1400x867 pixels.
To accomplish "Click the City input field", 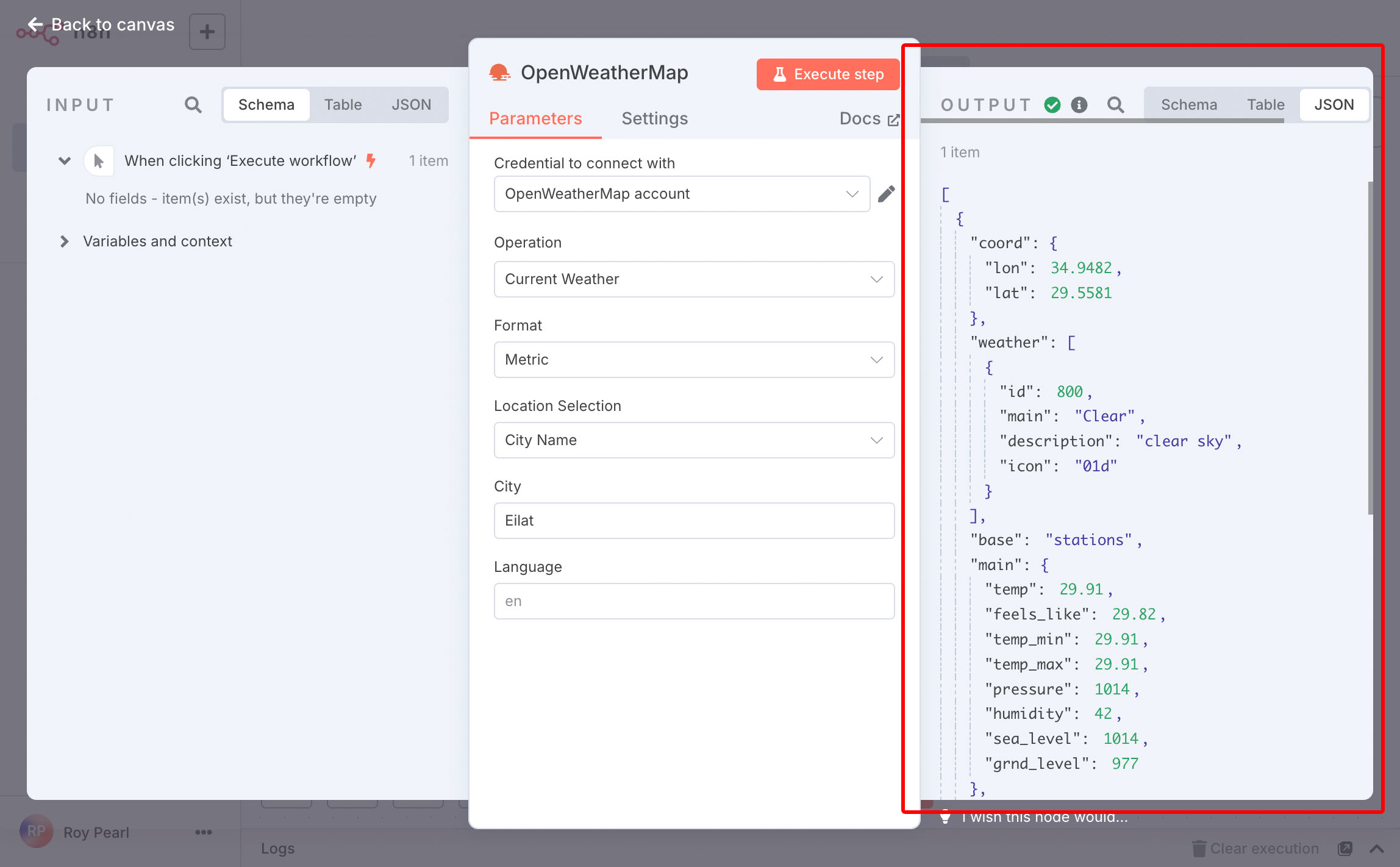I will [694, 521].
